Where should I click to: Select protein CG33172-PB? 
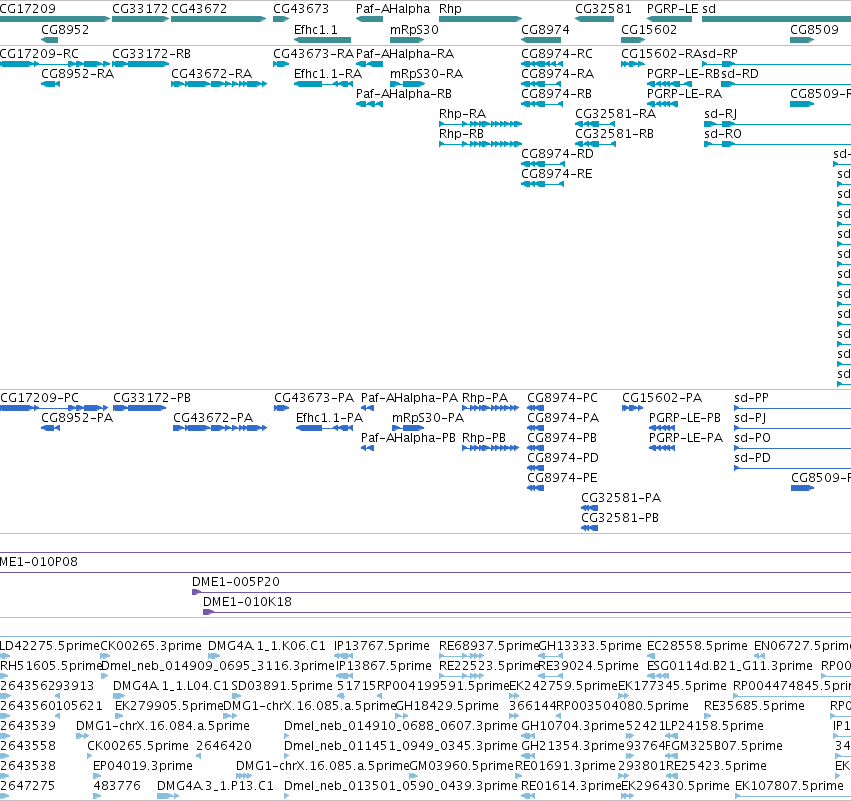152,398
